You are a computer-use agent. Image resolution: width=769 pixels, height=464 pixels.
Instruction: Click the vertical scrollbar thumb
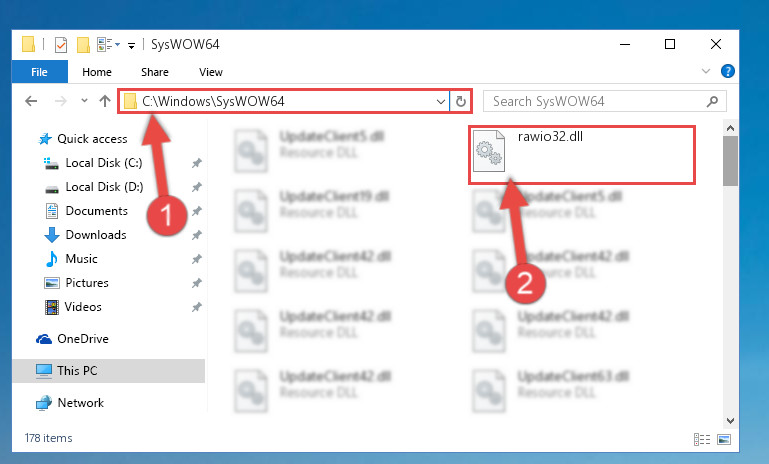pos(730,161)
